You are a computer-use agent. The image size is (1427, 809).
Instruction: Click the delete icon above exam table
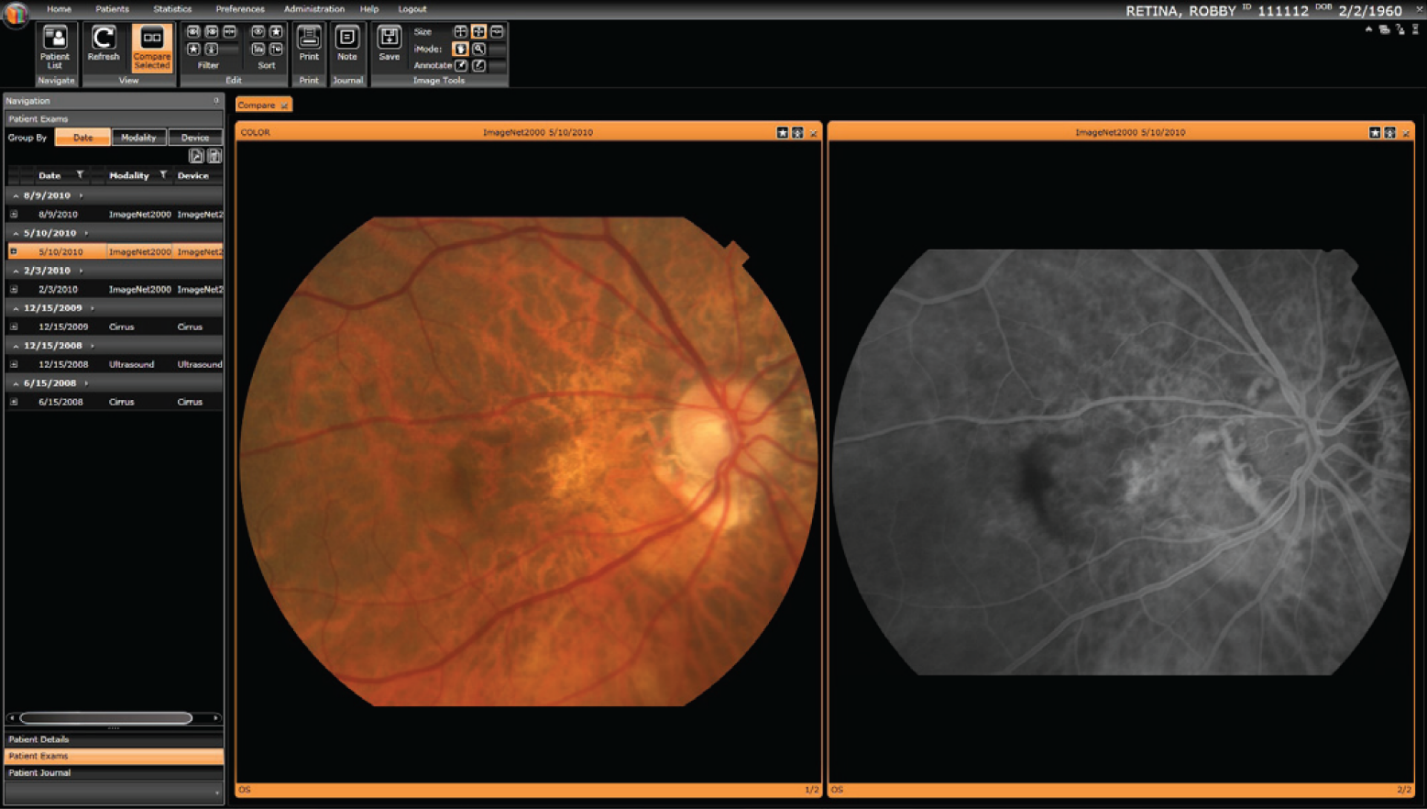(x=214, y=156)
